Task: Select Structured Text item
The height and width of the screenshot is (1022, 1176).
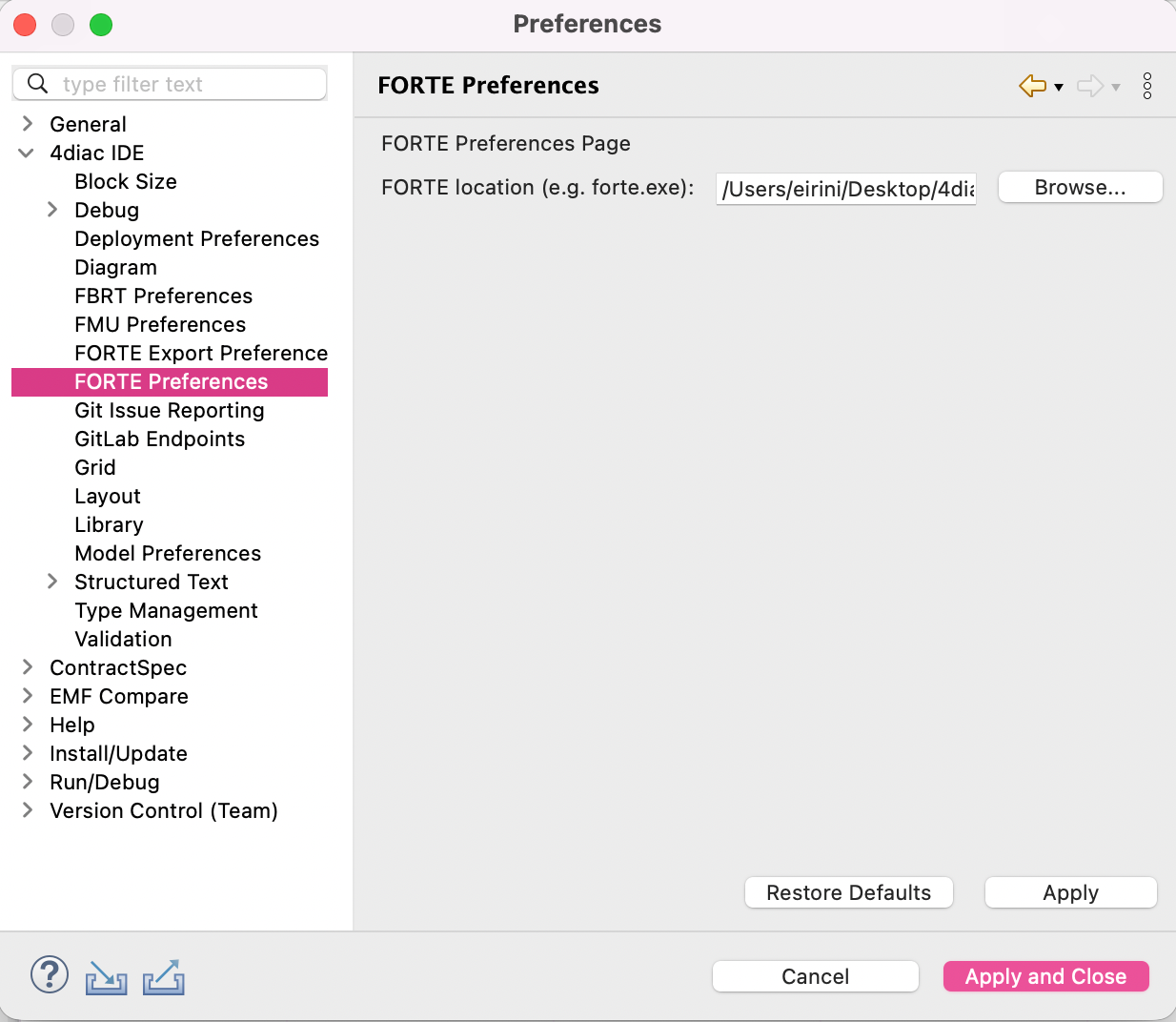Action: tap(152, 582)
